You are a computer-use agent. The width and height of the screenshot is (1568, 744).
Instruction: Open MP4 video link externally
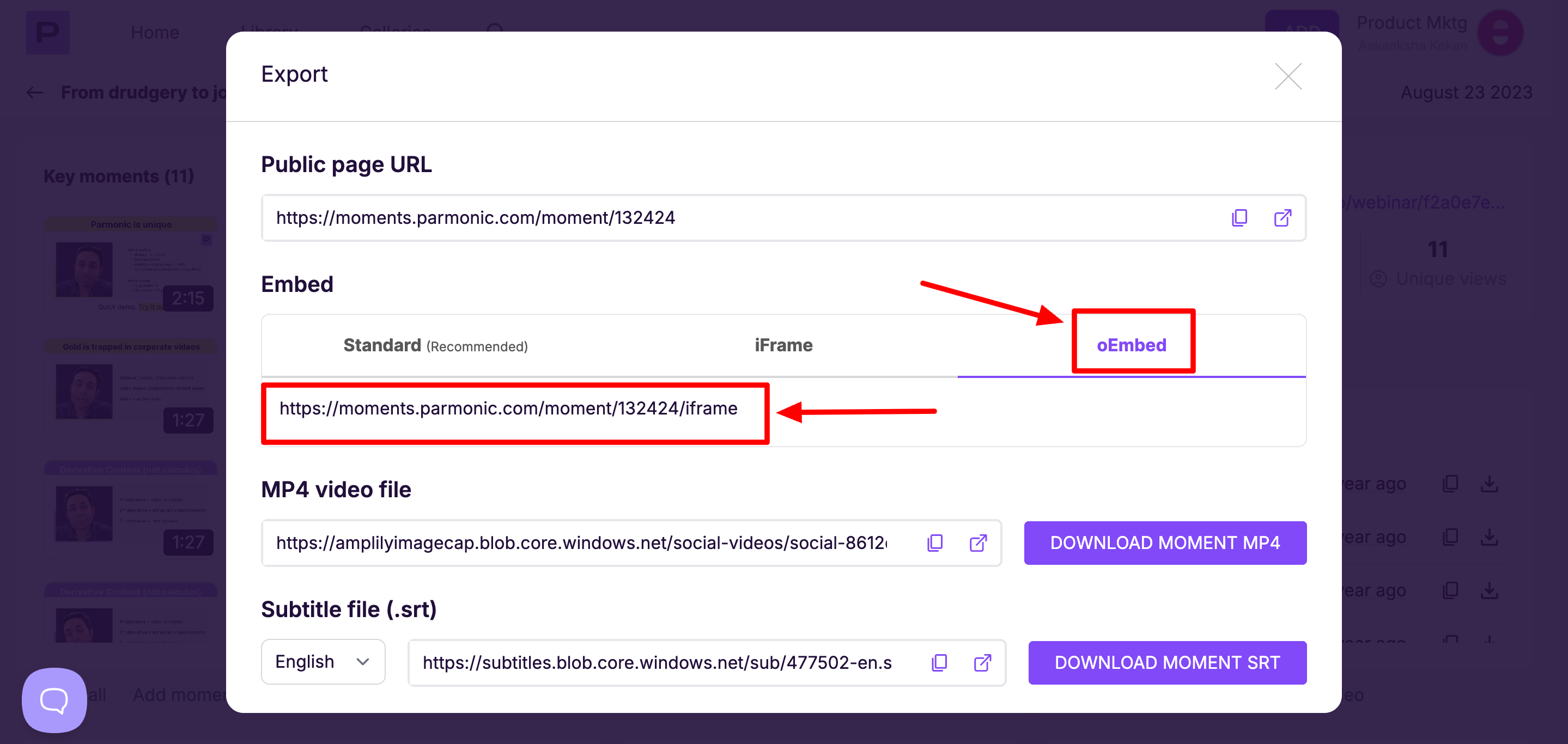tap(977, 542)
